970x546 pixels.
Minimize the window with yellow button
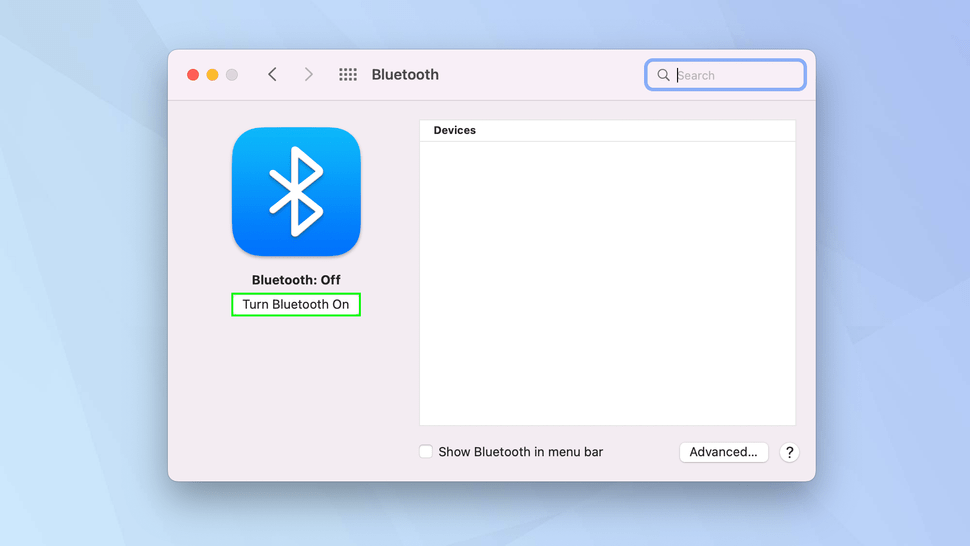coord(212,75)
